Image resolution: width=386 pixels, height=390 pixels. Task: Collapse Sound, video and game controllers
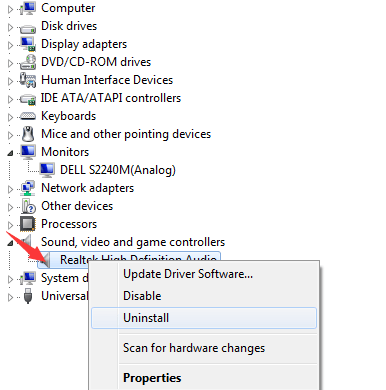pyautogui.click(x=10, y=243)
